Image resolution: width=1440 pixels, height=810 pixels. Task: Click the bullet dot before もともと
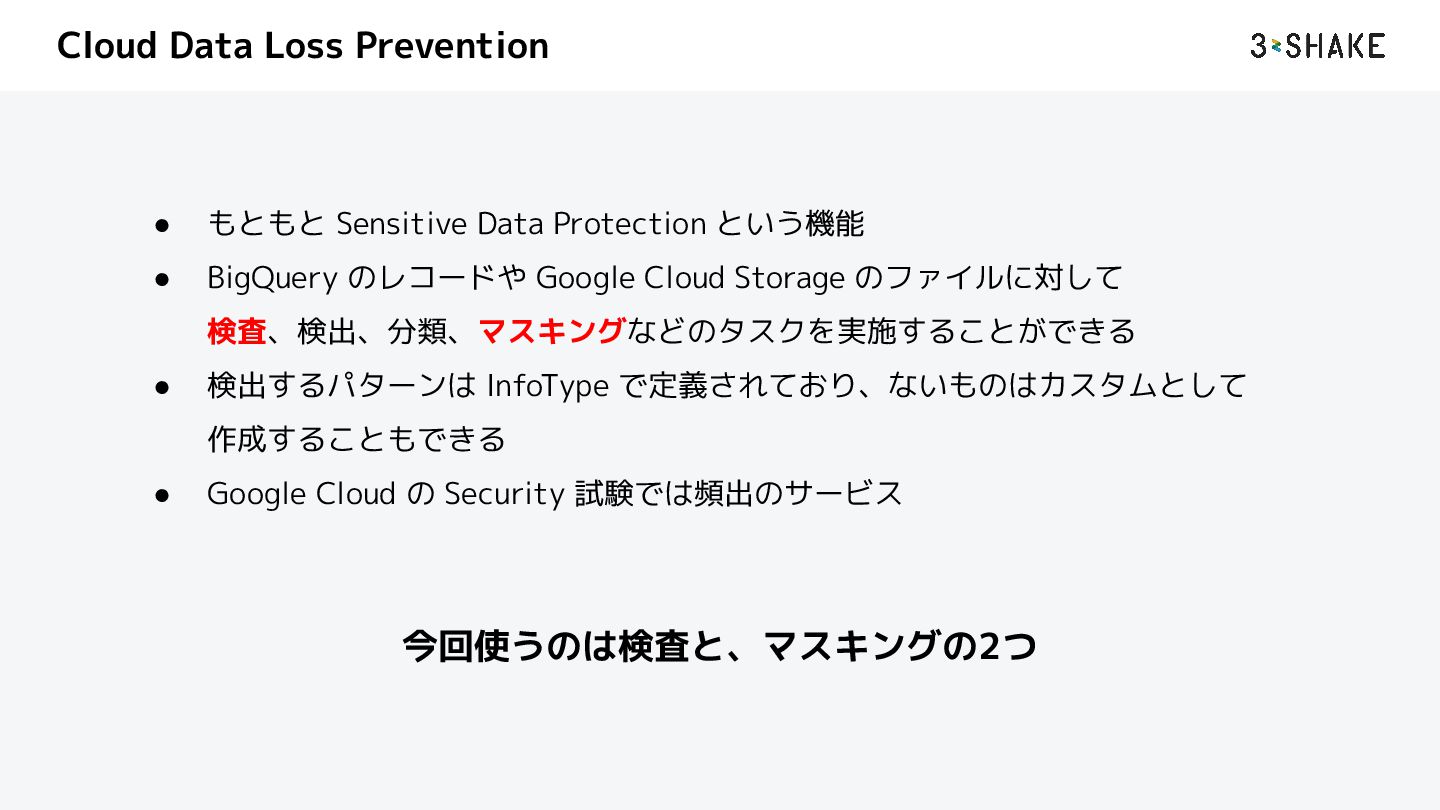(160, 225)
